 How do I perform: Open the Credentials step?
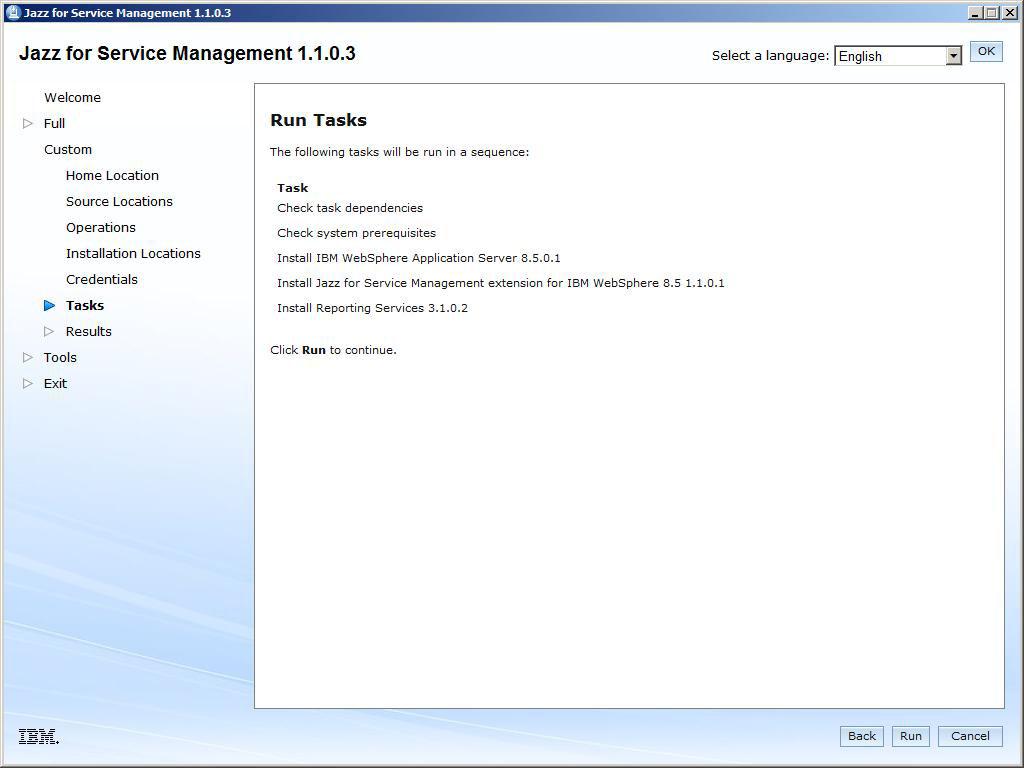coord(102,280)
